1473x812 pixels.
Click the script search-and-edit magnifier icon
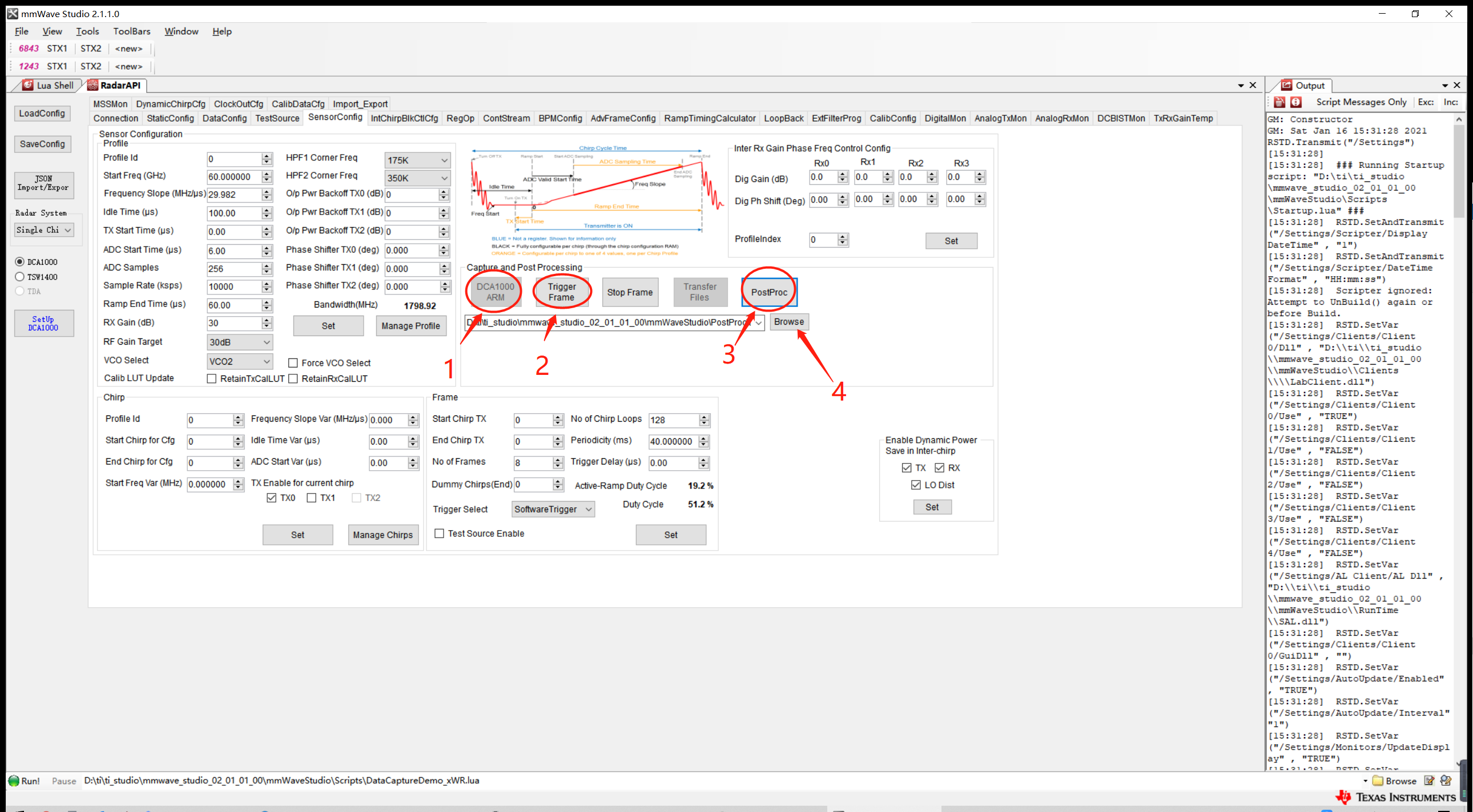click(x=1446, y=781)
